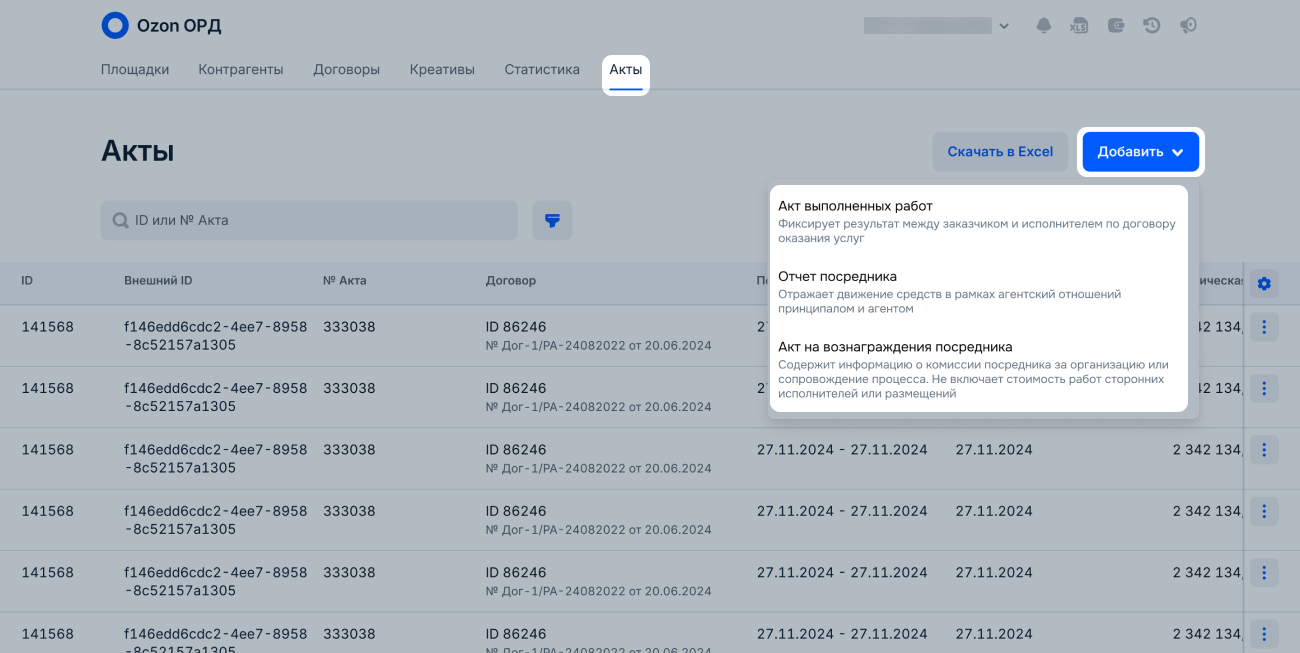The image size is (1300, 653).
Task: Click the megaphone announcements icon
Action: [x=1188, y=26]
